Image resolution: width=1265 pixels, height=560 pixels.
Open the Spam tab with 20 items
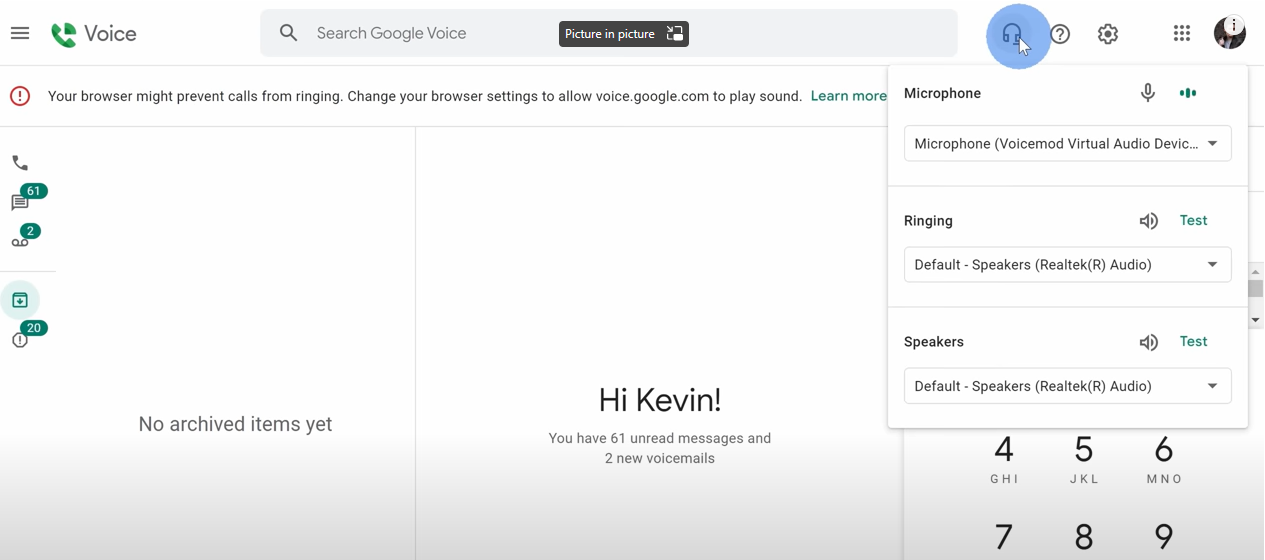(20, 340)
